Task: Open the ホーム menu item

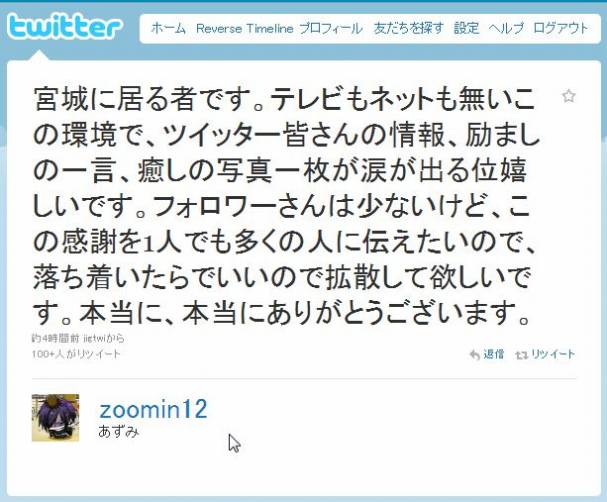Action: click(168, 28)
